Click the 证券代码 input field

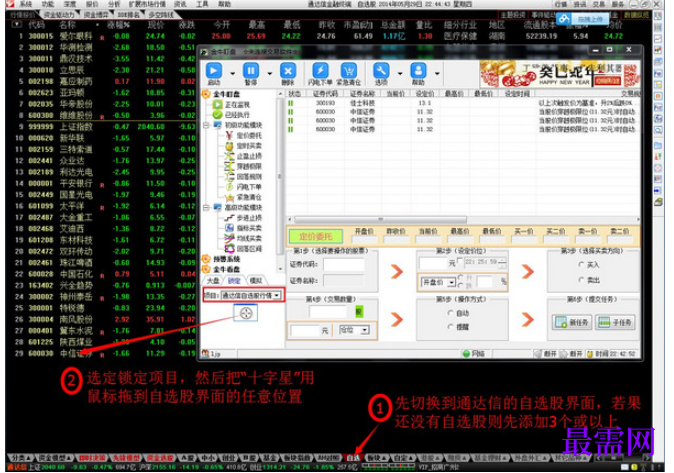[344, 264]
